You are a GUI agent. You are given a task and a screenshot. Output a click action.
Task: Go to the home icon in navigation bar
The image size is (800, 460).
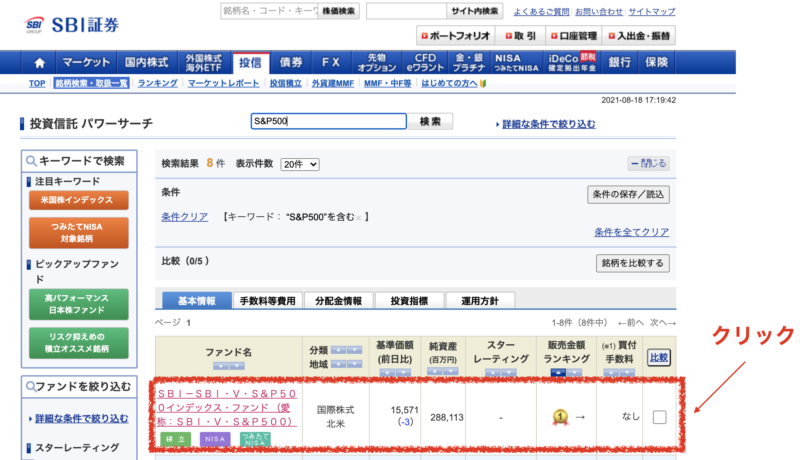point(39,63)
